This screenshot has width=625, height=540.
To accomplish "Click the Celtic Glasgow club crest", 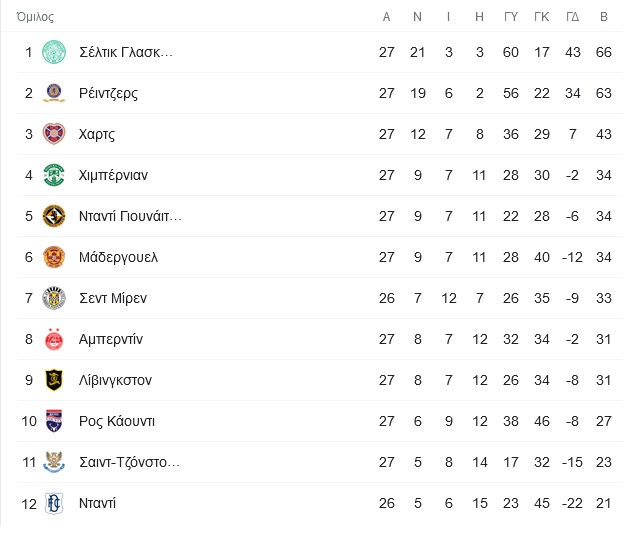I will tap(54, 52).
